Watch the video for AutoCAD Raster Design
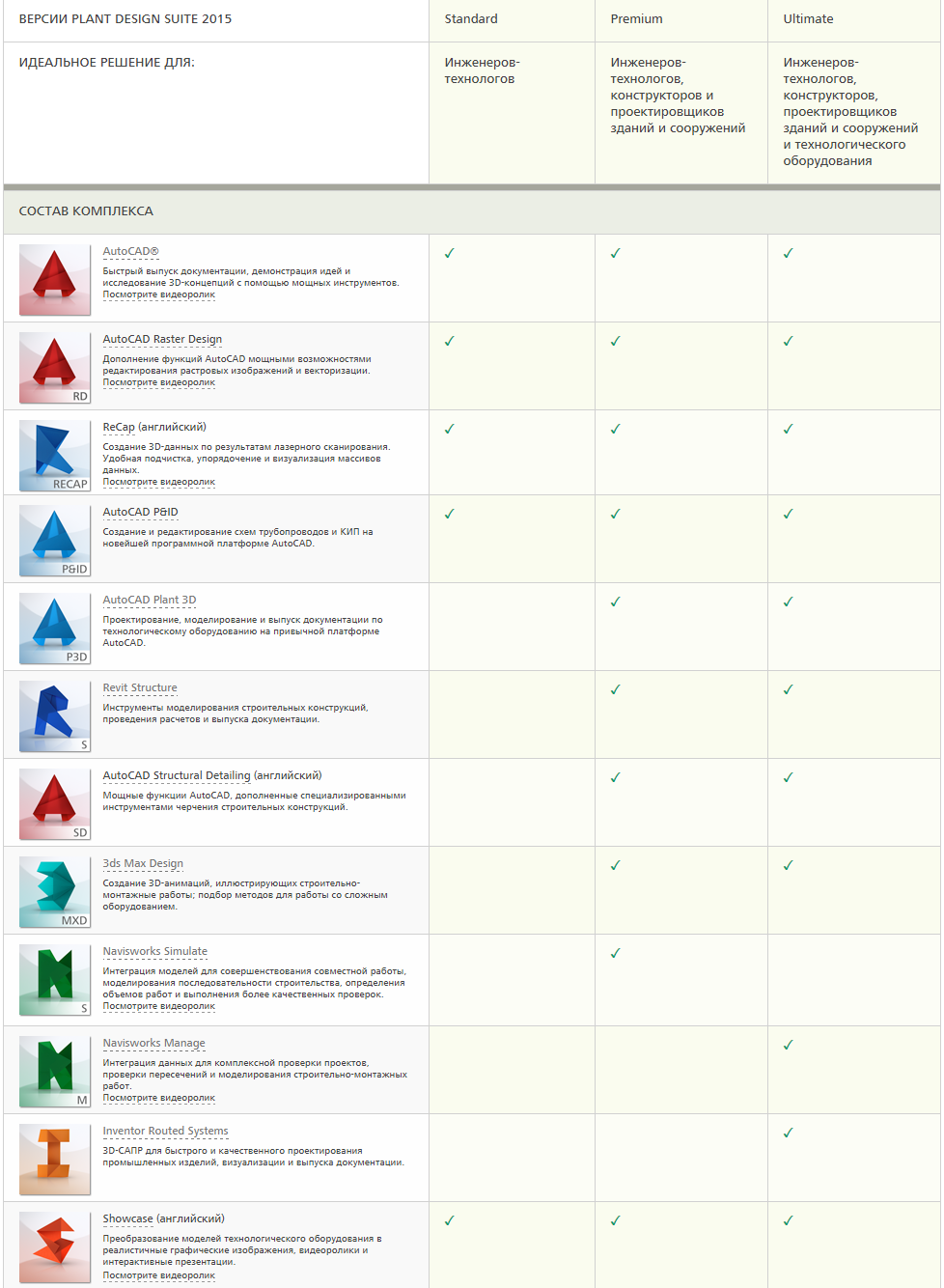Viewport: 944px width, 1288px height. [159, 382]
